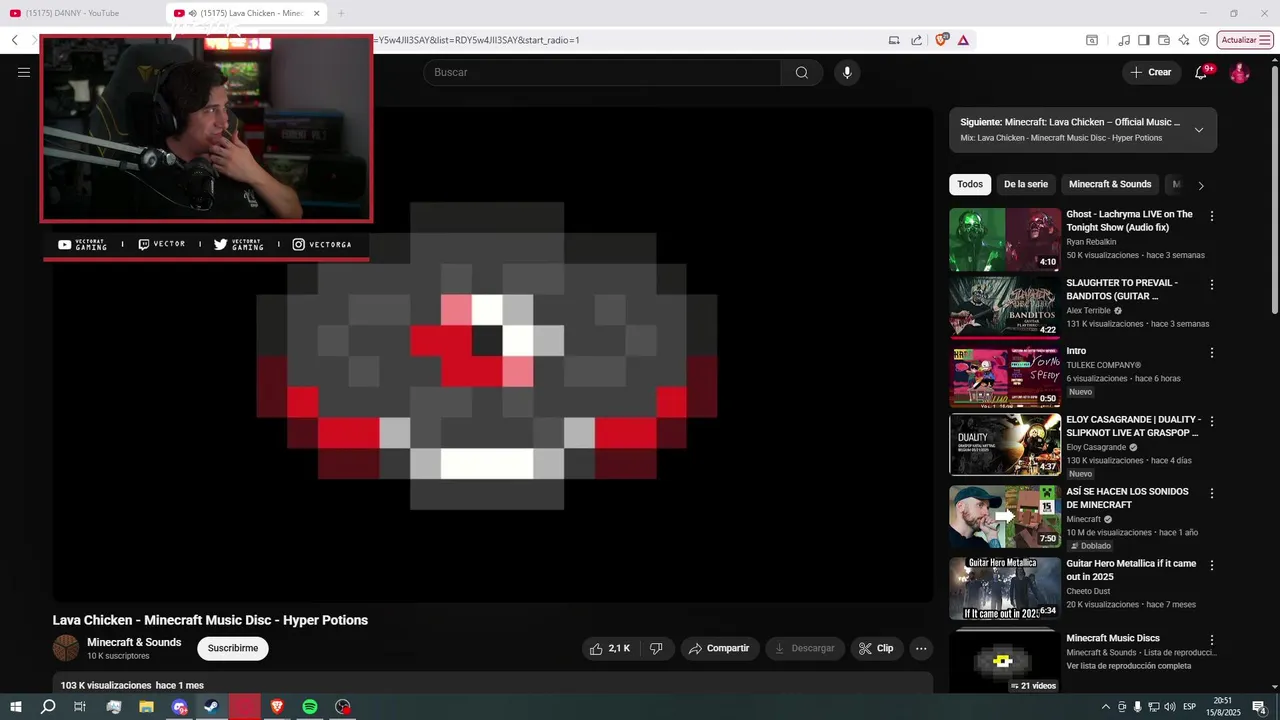Open the Minecraft Music Discs playlist thumbnail
This screenshot has height=720, width=1280.
(1005, 662)
